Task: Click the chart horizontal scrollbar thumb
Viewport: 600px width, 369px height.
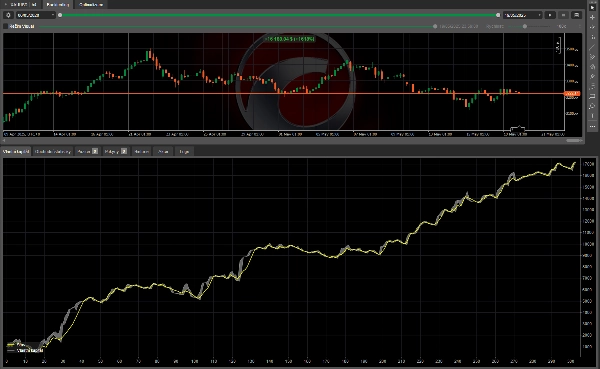Action: 574,141
